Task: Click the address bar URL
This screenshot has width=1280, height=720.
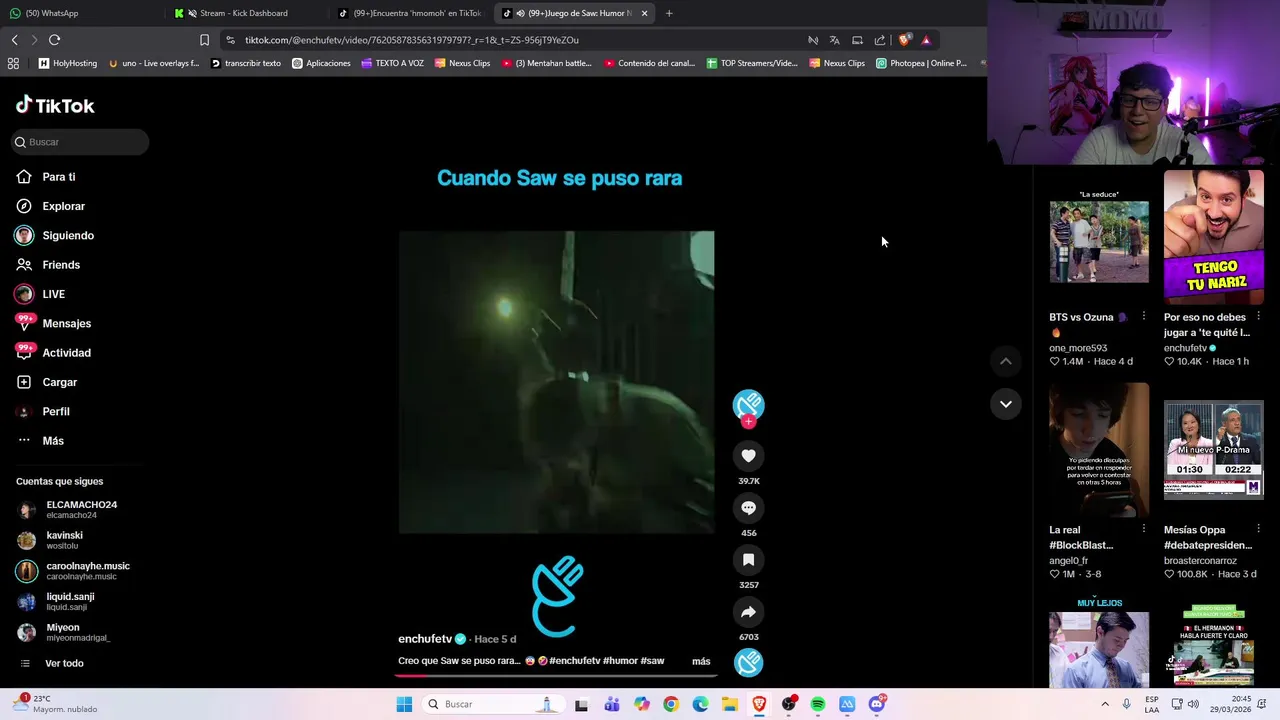Action: [x=412, y=40]
